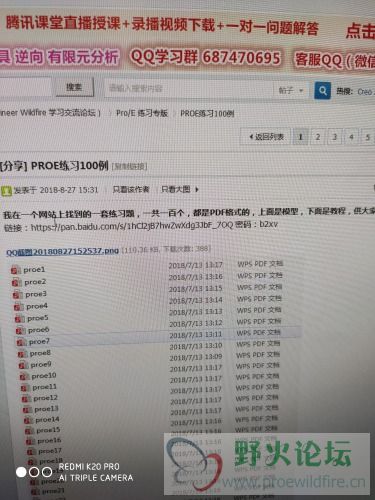Click the 复制链接 copy link text
The width and height of the screenshot is (375, 500).
coord(129,166)
